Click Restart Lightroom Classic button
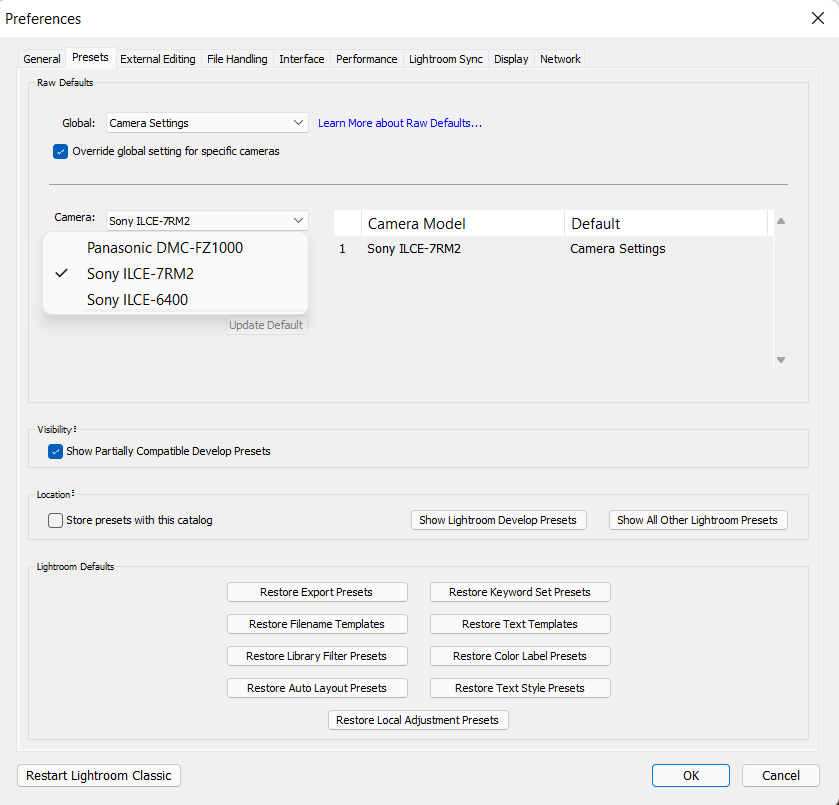The height and width of the screenshot is (805, 839). (99, 775)
